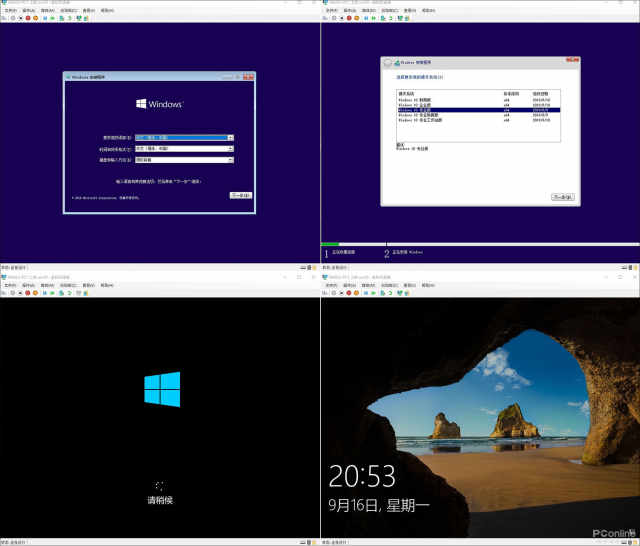Viewport: 640px width, 546px height.
Task: Open 查看 menu in lock-screen VM window
Action: coord(410,285)
